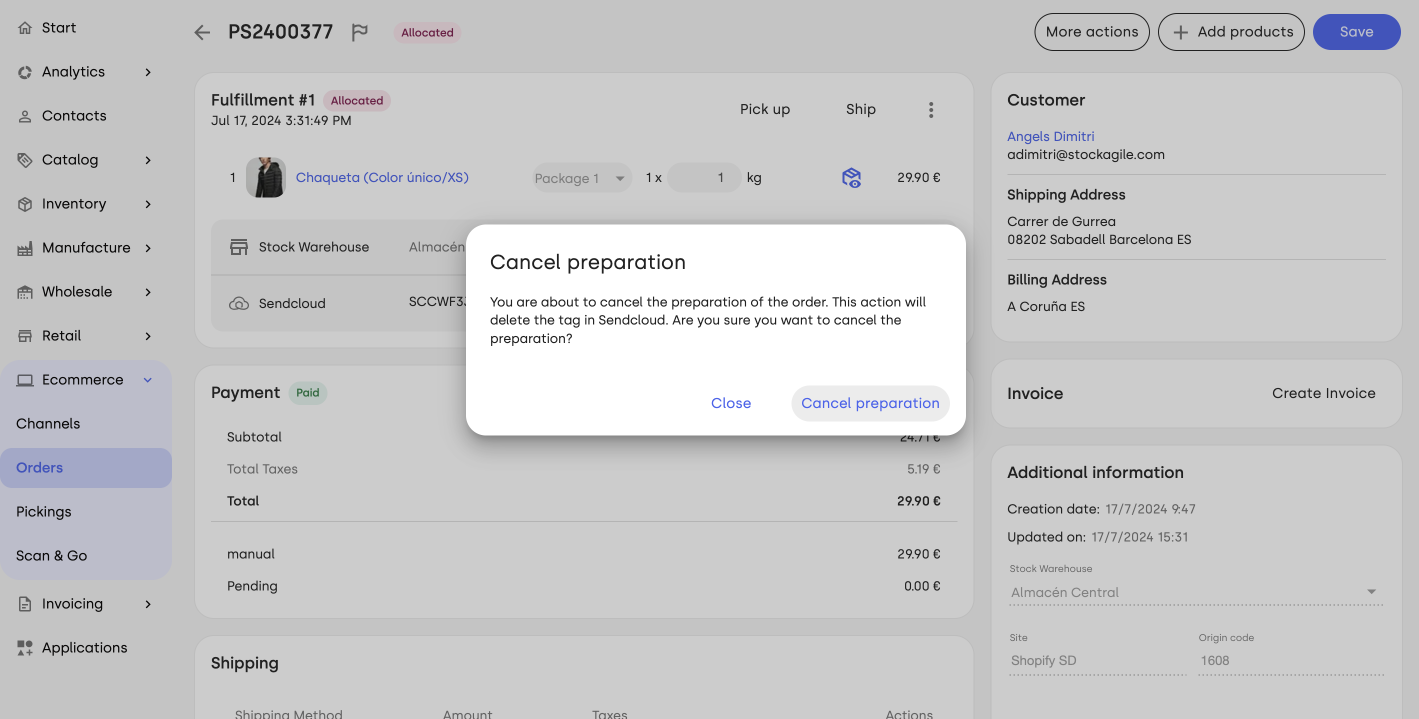Click the product price 29.90 € in fulfillment row

919,178
